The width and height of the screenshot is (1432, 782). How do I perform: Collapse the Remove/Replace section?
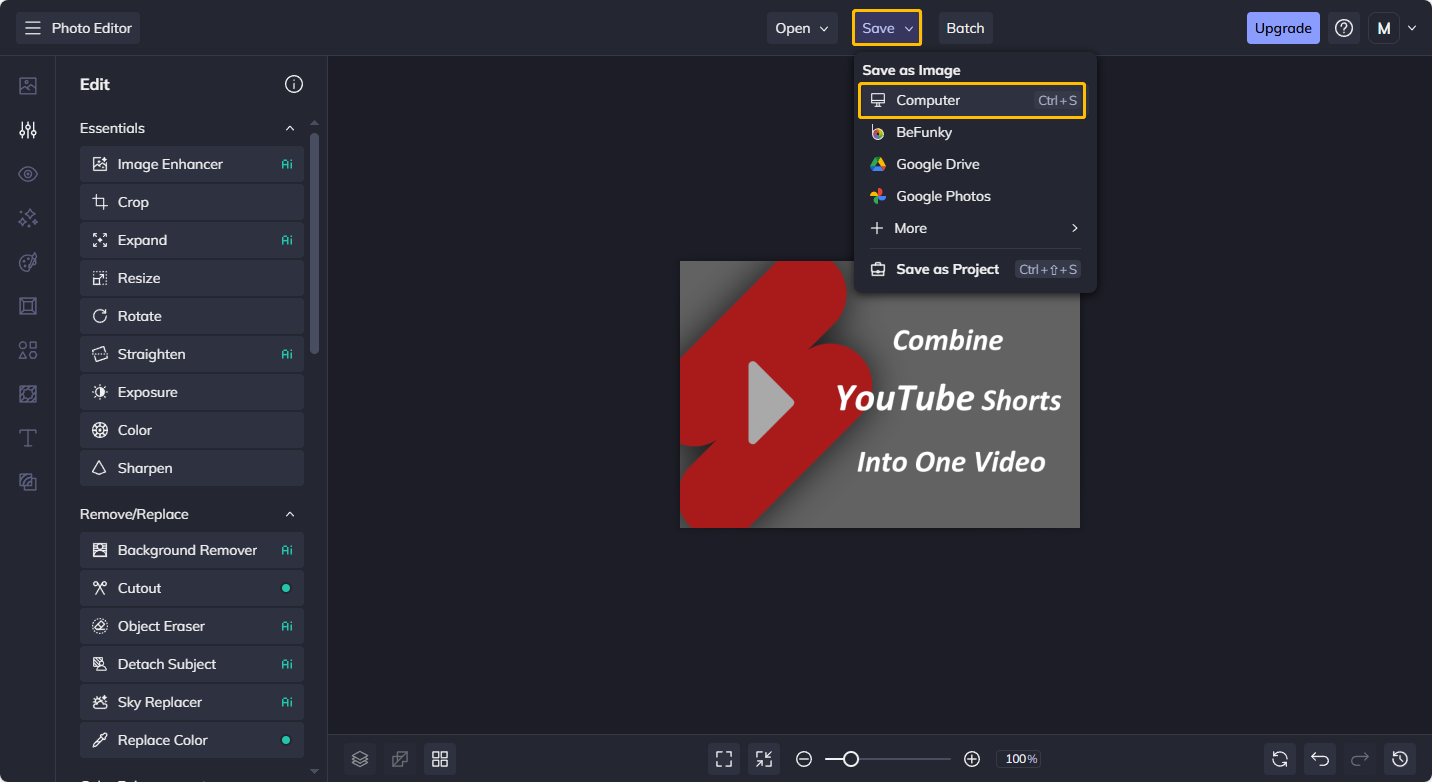[290, 514]
